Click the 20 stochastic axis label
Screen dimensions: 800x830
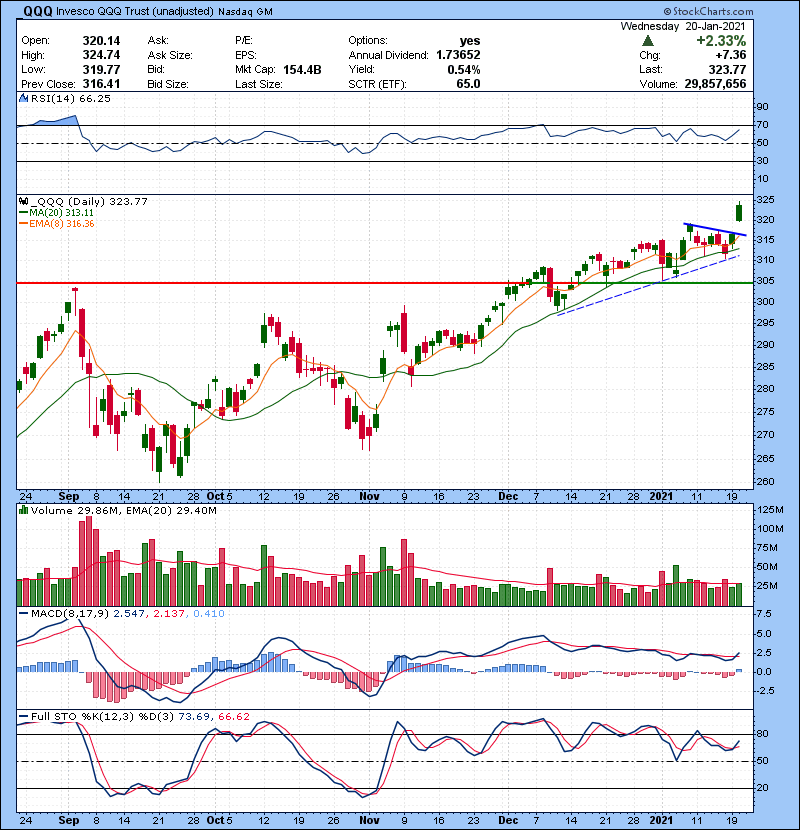coord(763,788)
